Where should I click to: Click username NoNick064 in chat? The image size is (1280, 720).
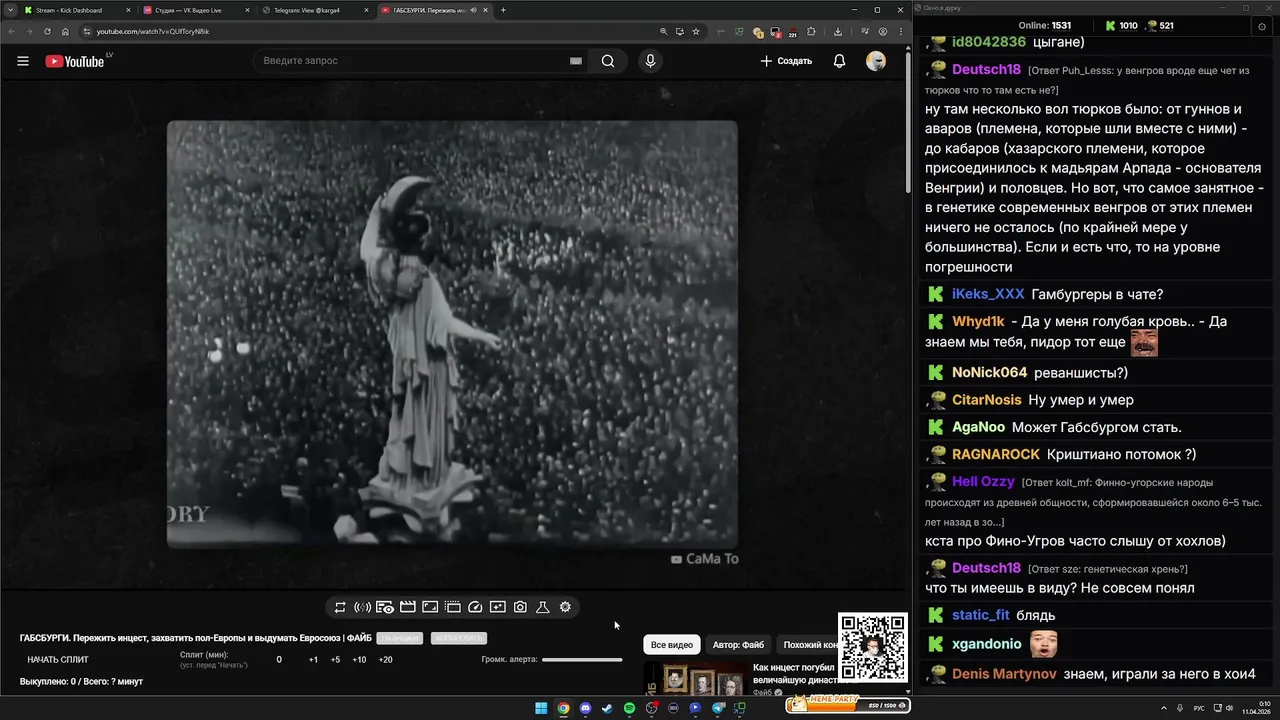[x=989, y=372]
